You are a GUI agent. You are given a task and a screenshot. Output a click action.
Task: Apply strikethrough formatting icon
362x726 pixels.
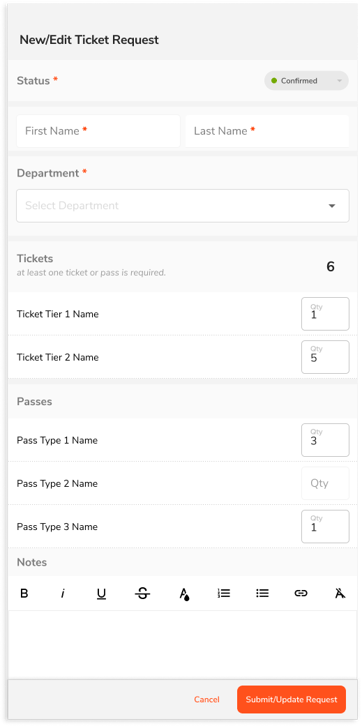pos(142,593)
